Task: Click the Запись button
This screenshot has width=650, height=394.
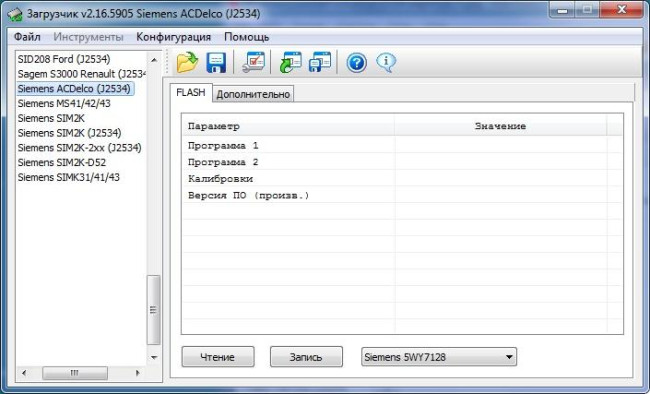Action: point(306,357)
